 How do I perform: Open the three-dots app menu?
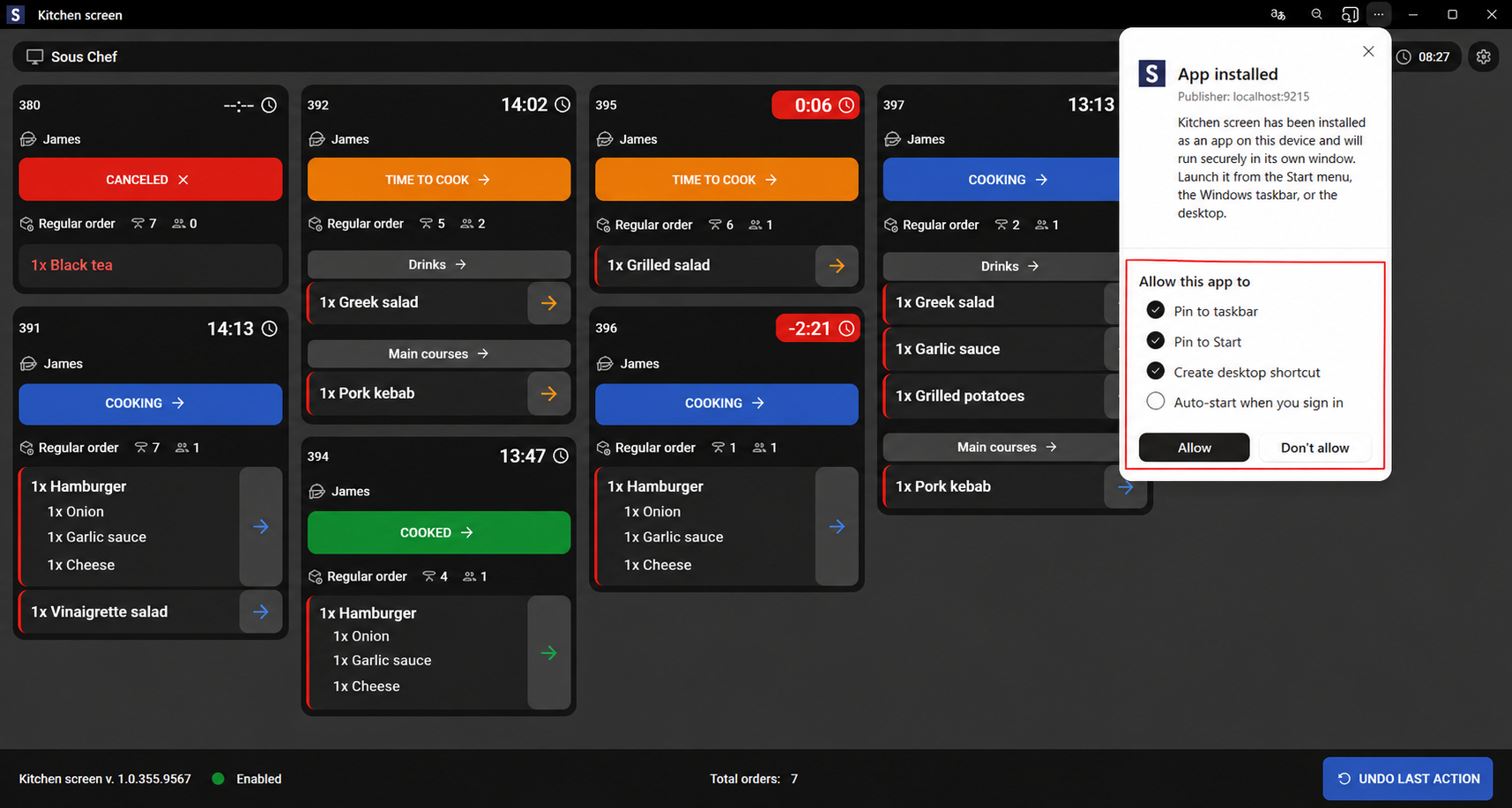click(x=1379, y=14)
